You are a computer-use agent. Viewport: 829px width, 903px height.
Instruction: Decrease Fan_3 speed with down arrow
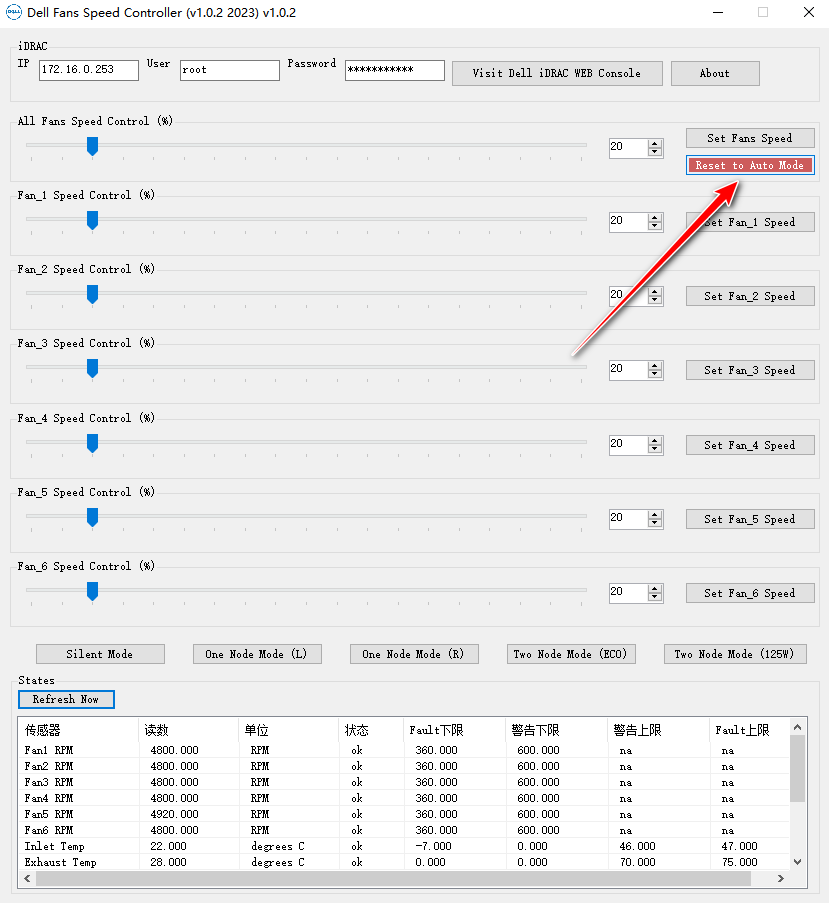pos(655,374)
